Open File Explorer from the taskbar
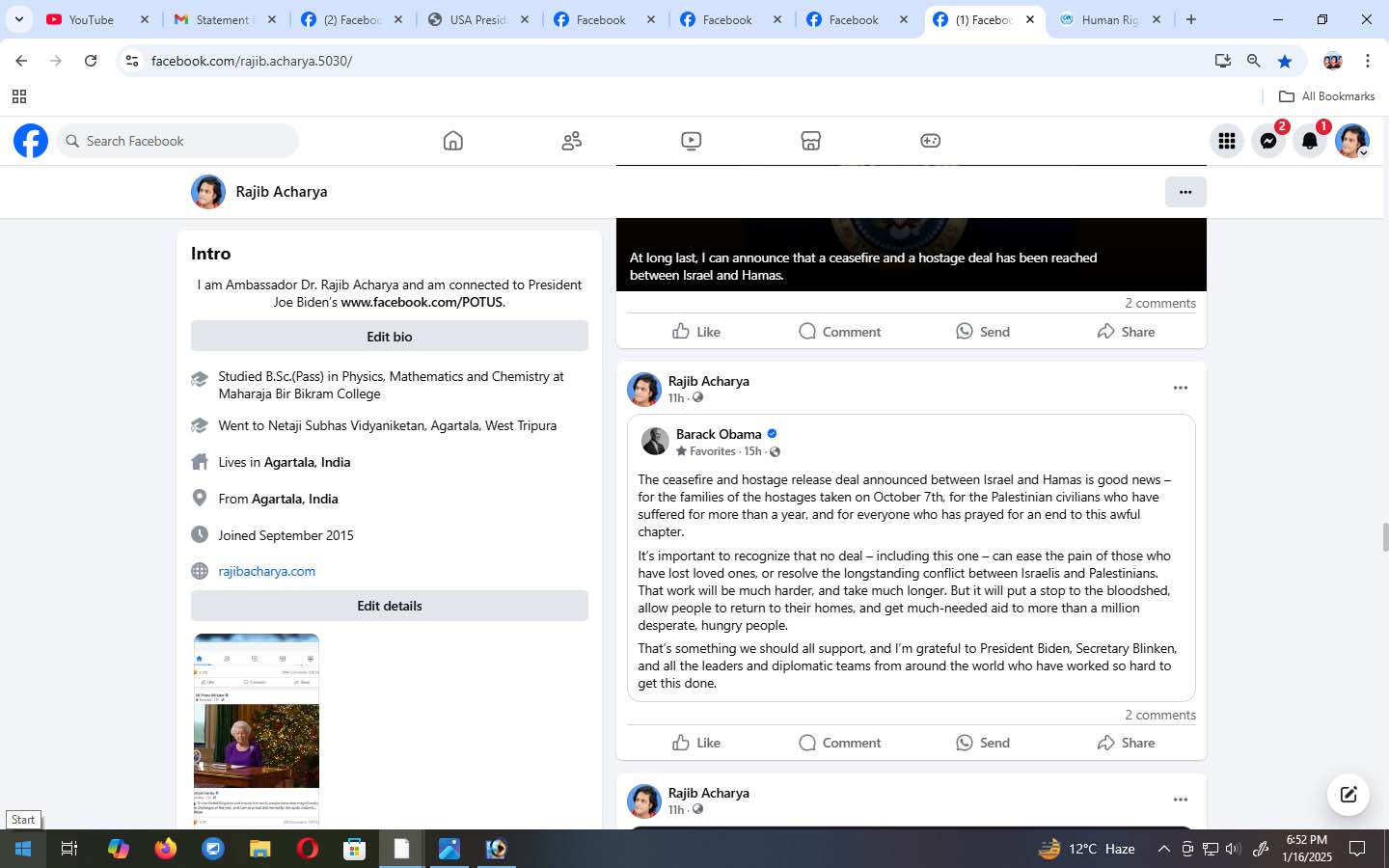This screenshot has width=1389, height=868. [x=260, y=849]
